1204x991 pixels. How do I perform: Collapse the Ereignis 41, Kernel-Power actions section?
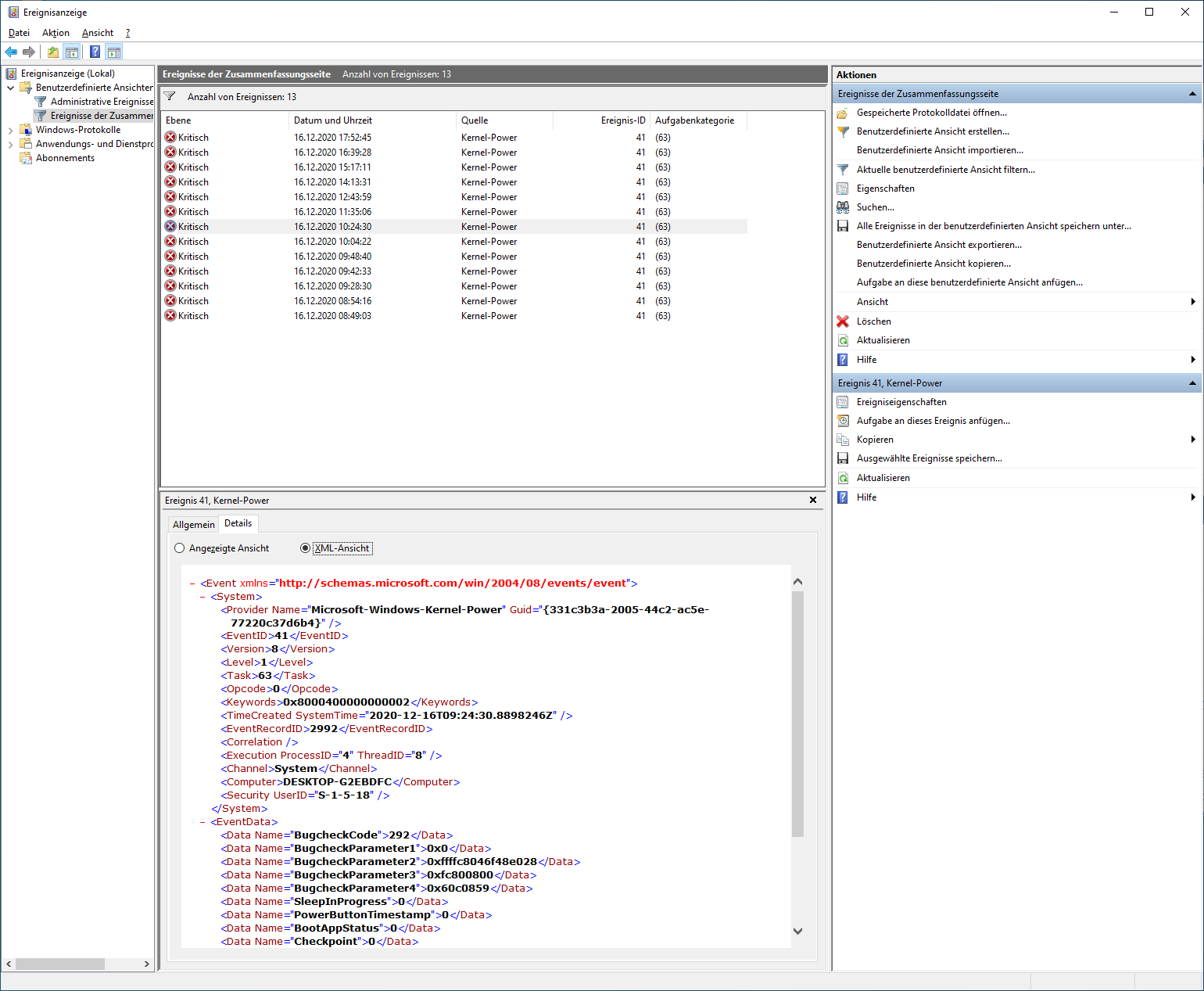[1192, 383]
